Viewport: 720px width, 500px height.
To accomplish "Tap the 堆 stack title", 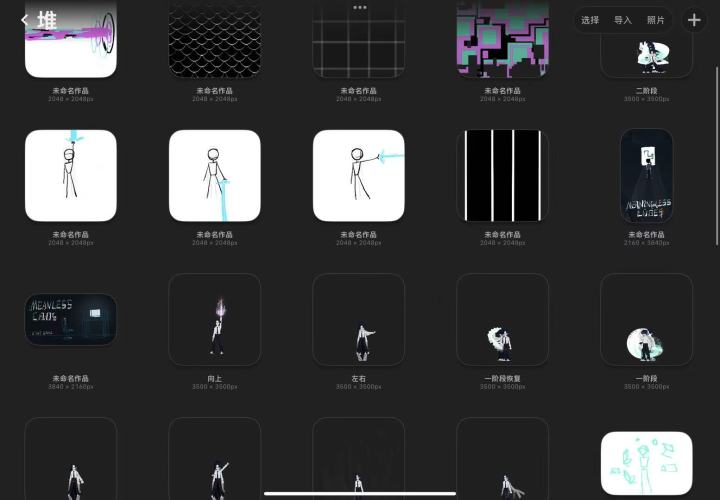I will [x=47, y=20].
